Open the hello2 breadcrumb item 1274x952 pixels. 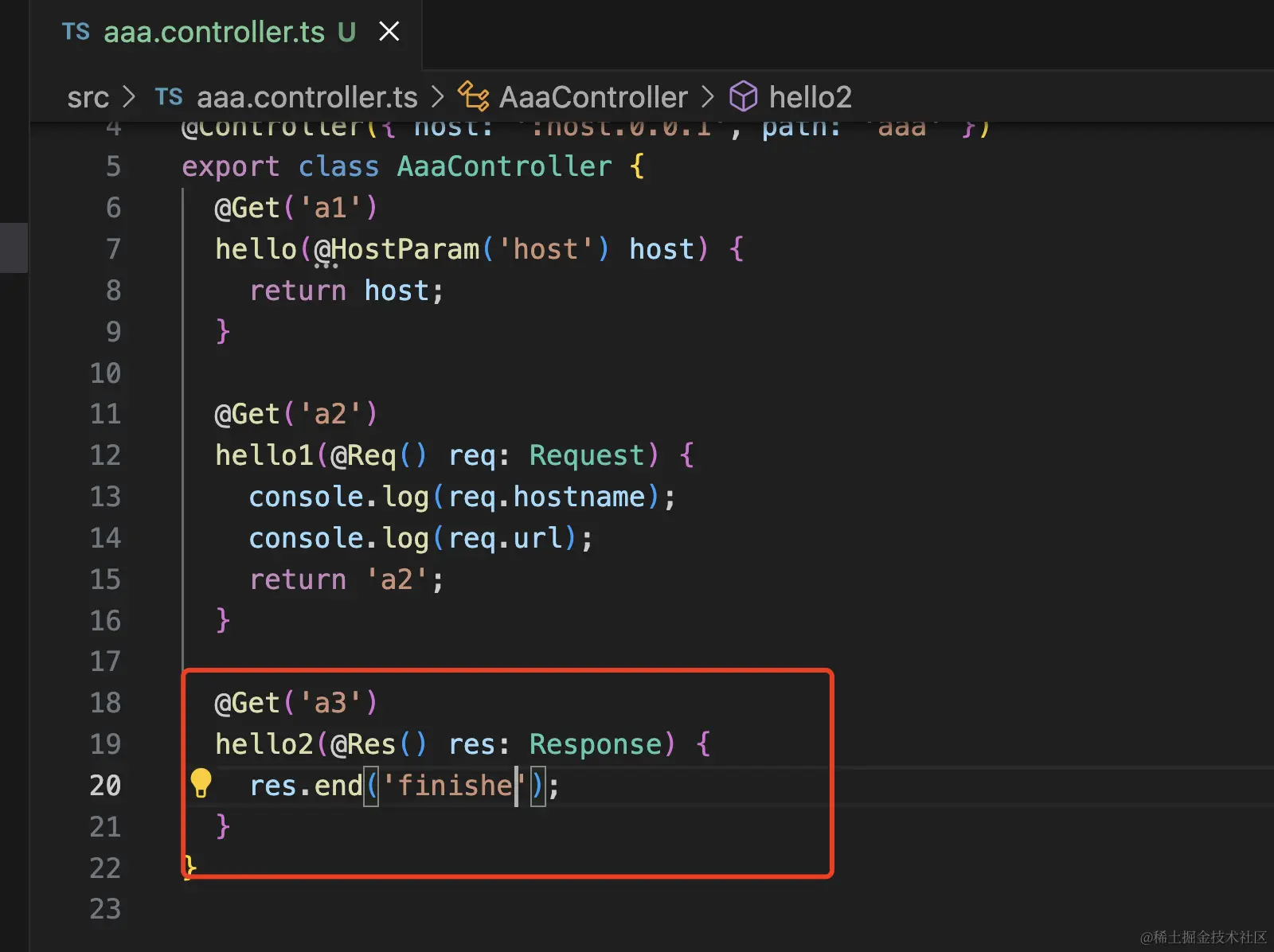811,97
